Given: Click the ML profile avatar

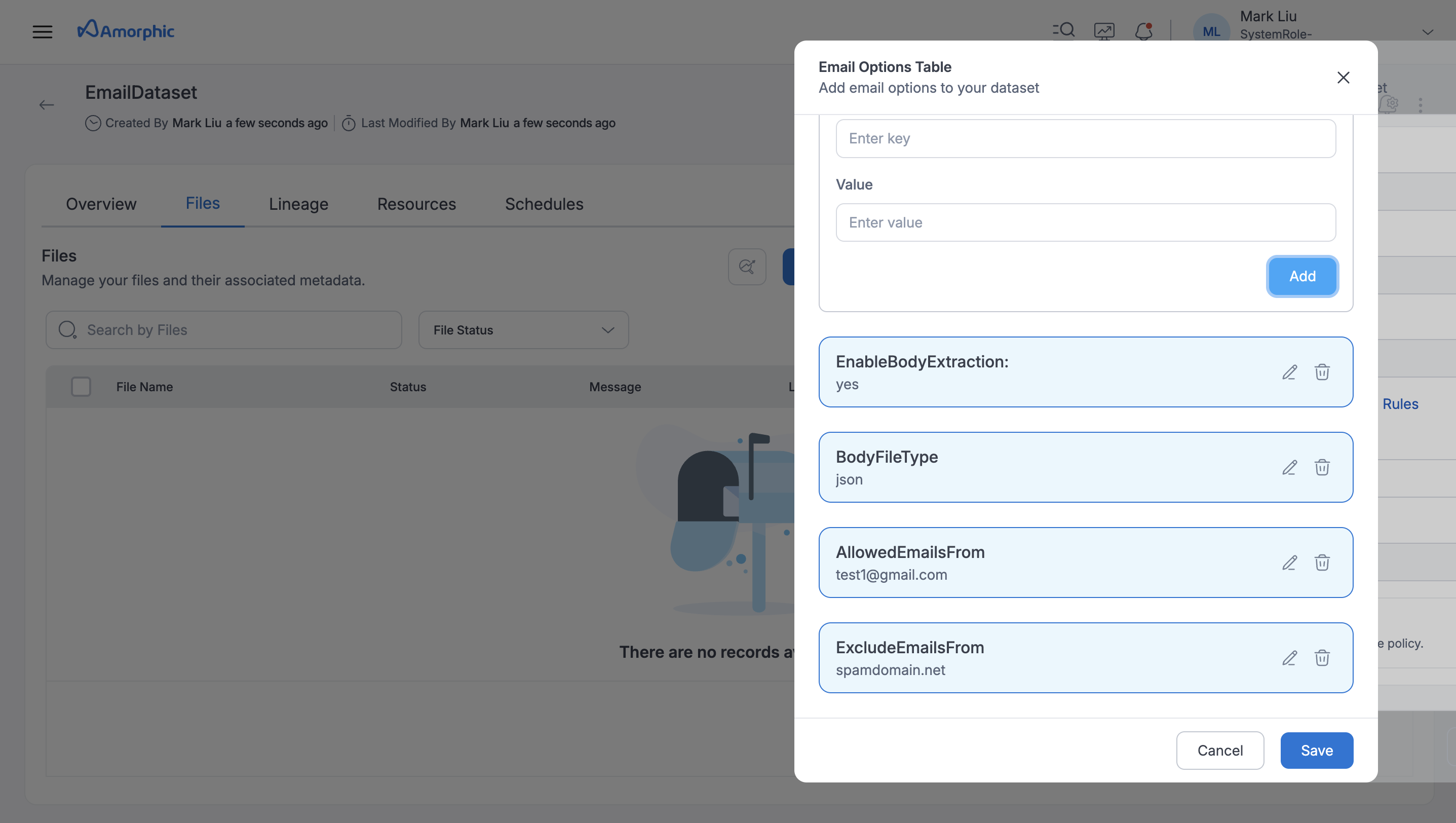Looking at the screenshot, I should pyautogui.click(x=1210, y=31).
